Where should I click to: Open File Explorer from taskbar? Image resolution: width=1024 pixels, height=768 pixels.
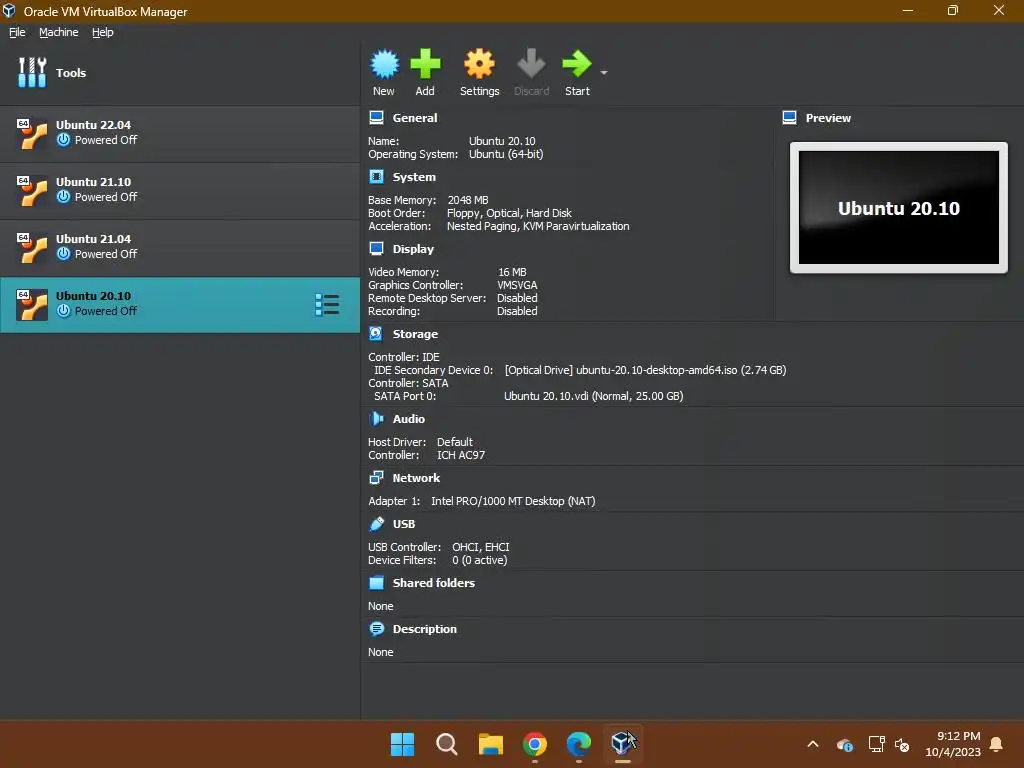tap(490, 744)
